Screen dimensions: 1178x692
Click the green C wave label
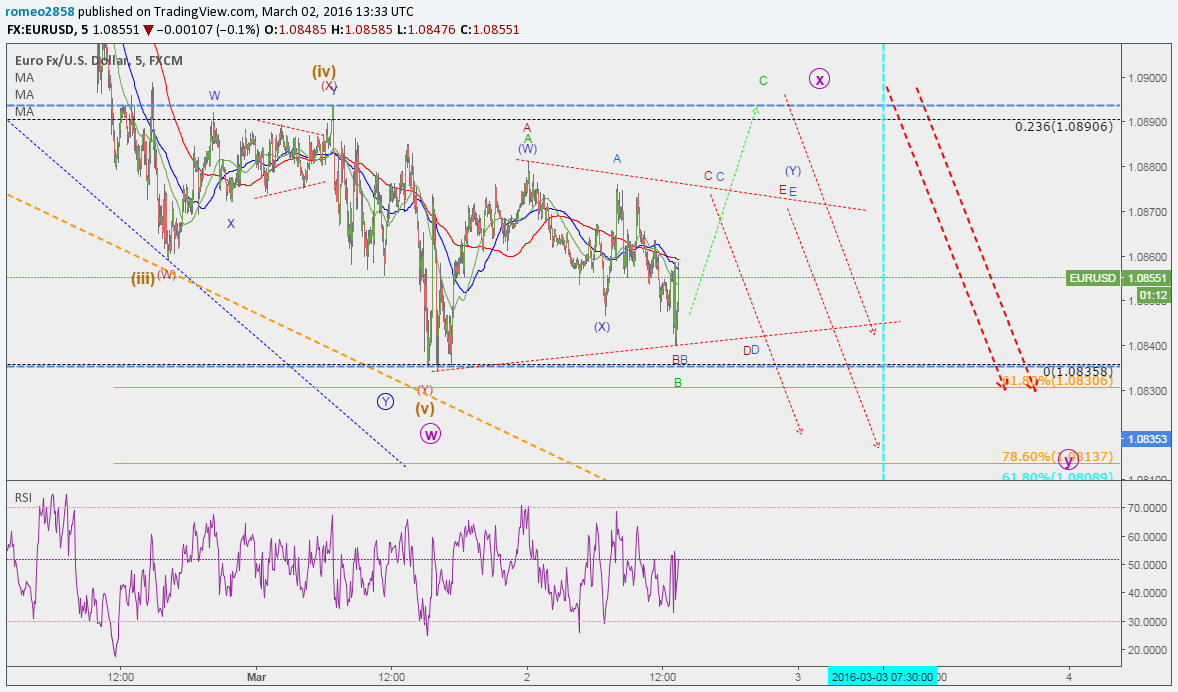pos(763,81)
